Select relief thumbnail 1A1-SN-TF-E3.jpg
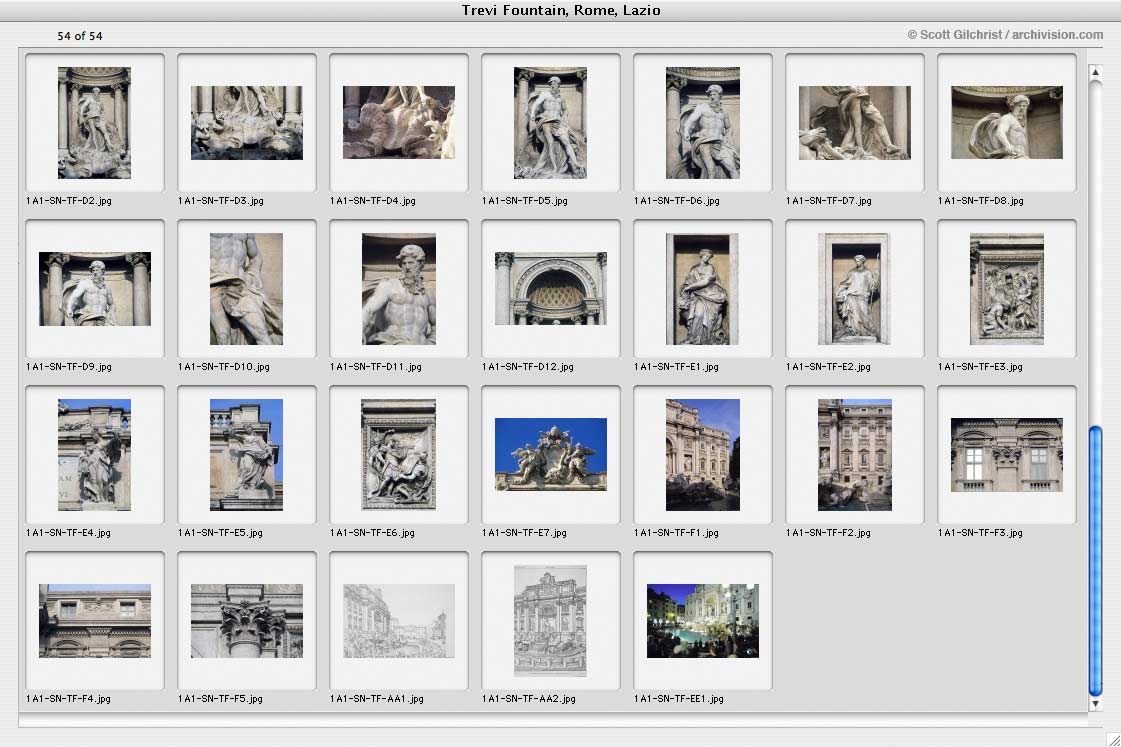The width and height of the screenshot is (1121, 747). (x=1007, y=289)
